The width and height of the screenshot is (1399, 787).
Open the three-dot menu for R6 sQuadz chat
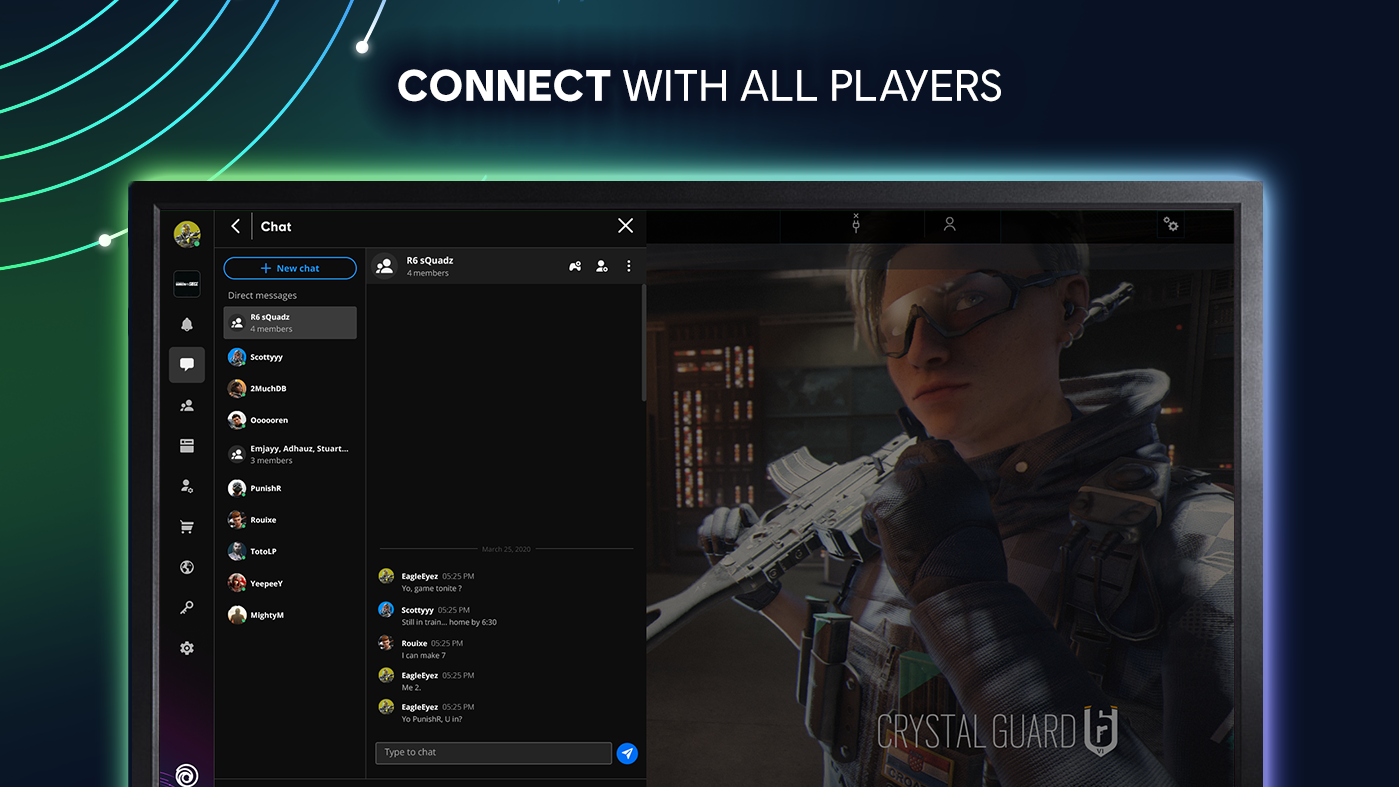(x=628, y=266)
